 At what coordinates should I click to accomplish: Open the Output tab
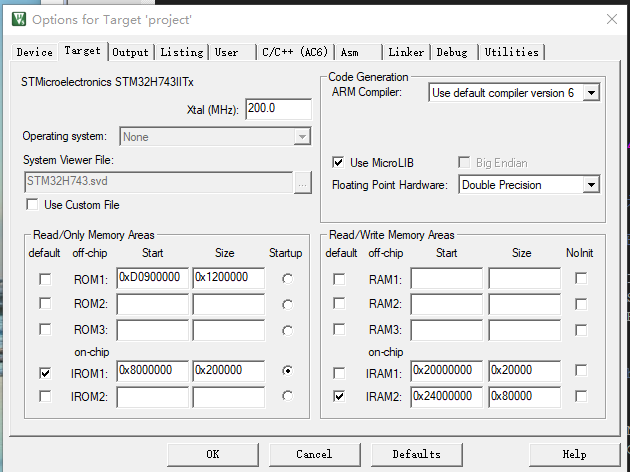pyautogui.click(x=131, y=52)
